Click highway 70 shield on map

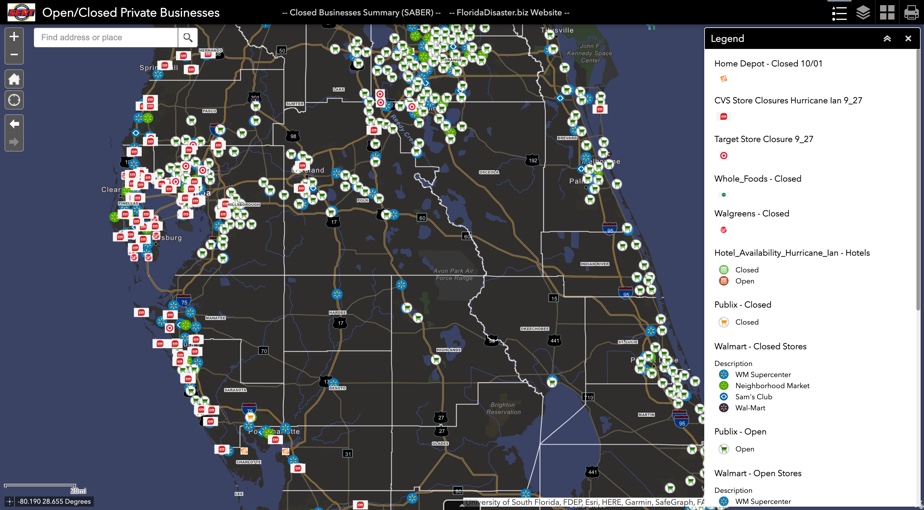click(x=263, y=351)
